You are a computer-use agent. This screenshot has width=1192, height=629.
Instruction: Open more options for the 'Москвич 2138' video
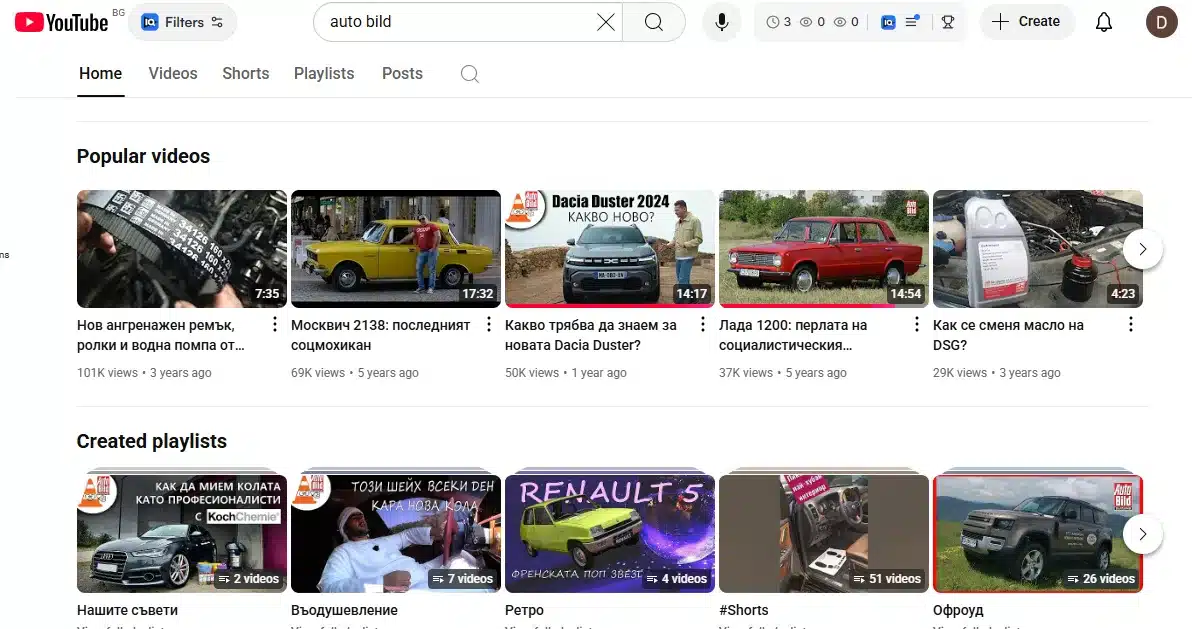[489, 325]
